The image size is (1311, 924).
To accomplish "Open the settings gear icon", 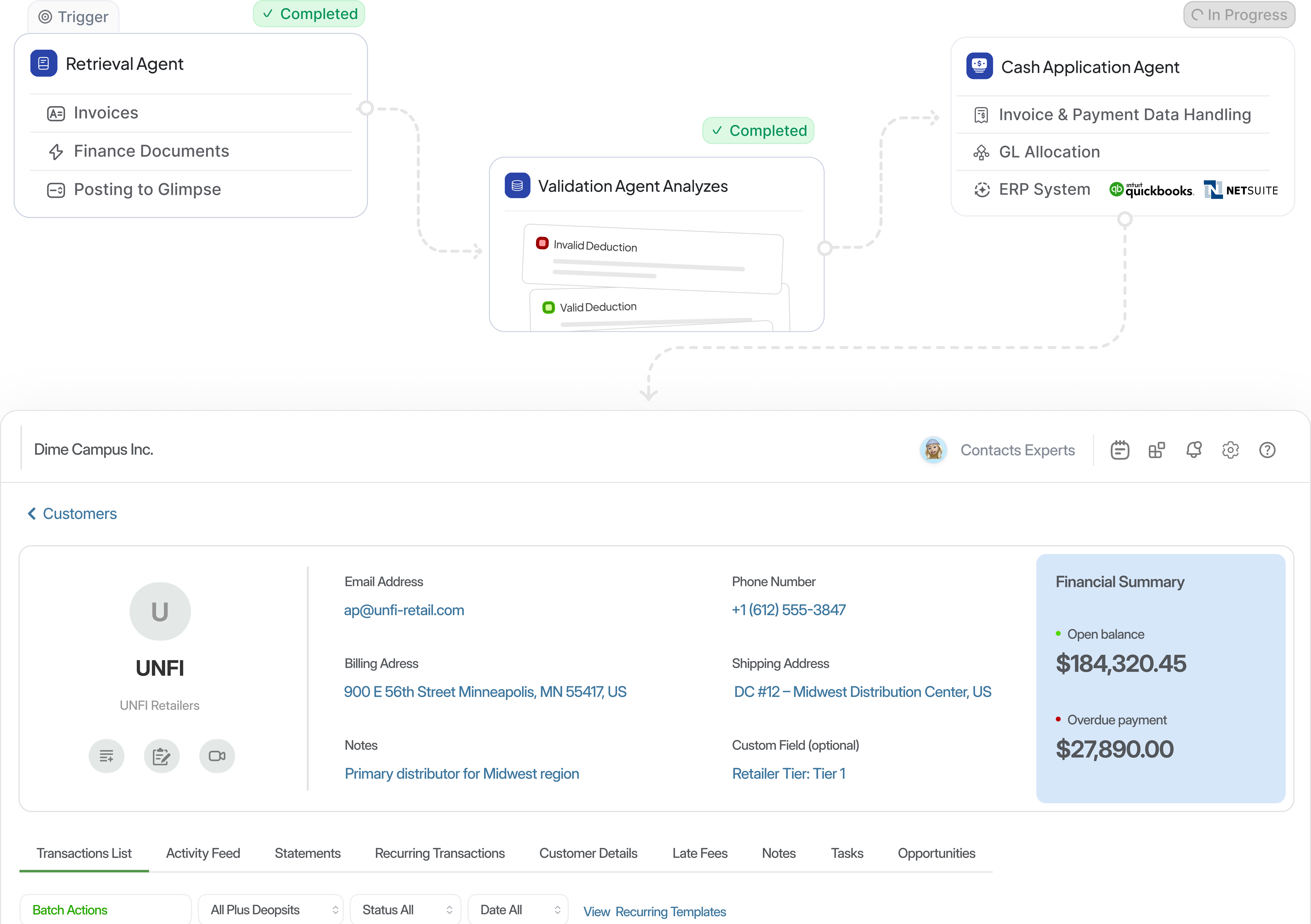I will point(1230,450).
